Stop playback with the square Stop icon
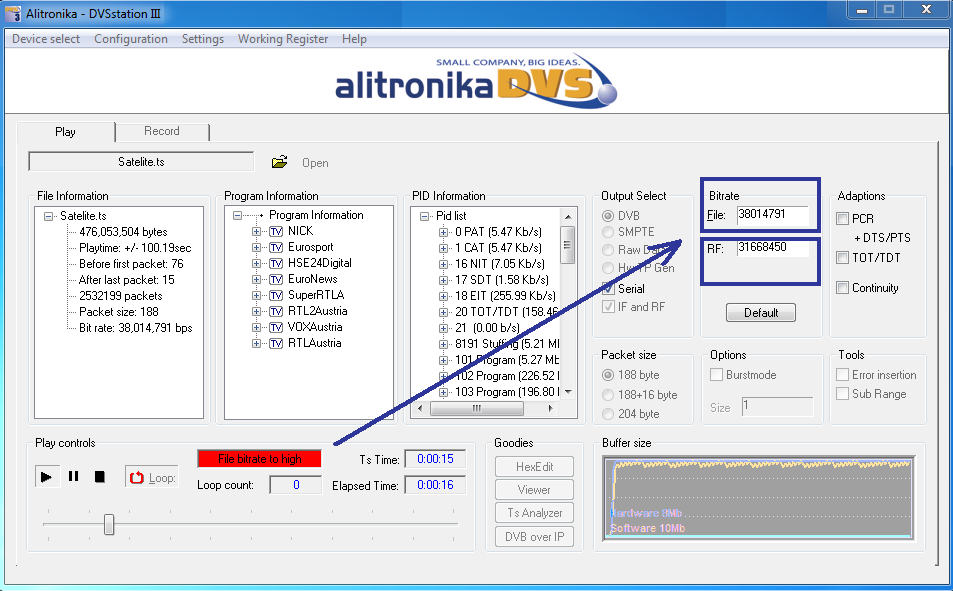The height and width of the screenshot is (591, 953). coord(100,477)
